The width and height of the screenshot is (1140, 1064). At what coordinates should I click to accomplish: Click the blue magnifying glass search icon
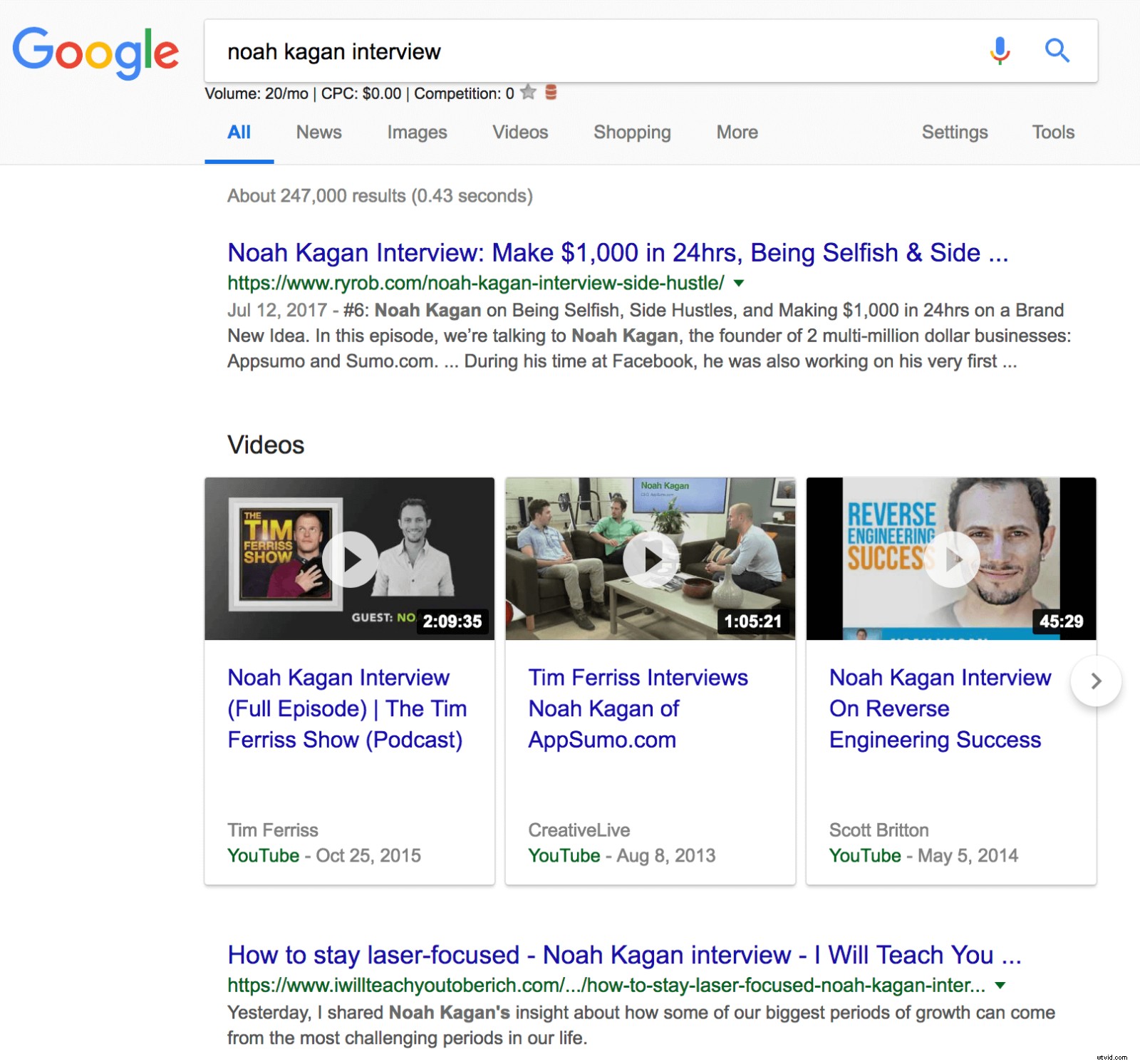(x=1057, y=51)
